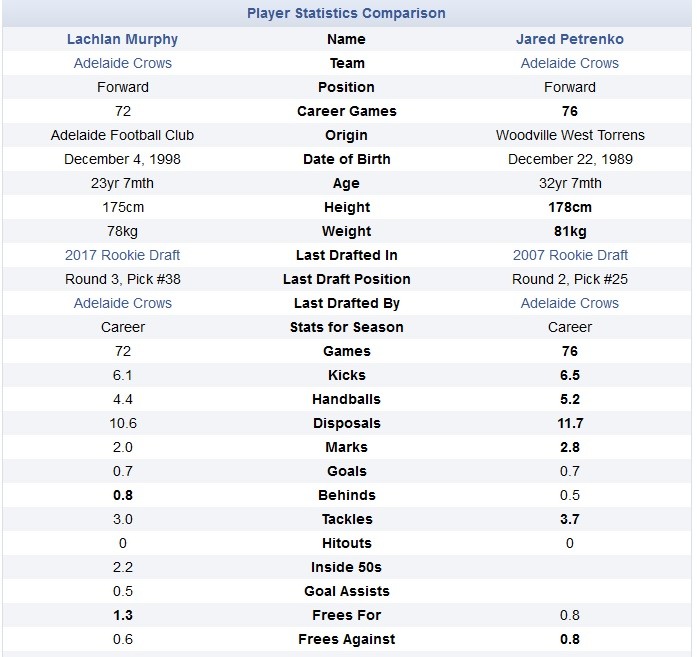The height and width of the screenshot is (657, 697).
Task: Click Adelaide Crows in Petrenko's Last Drafted By row
Action: click(x=570, y=303)
